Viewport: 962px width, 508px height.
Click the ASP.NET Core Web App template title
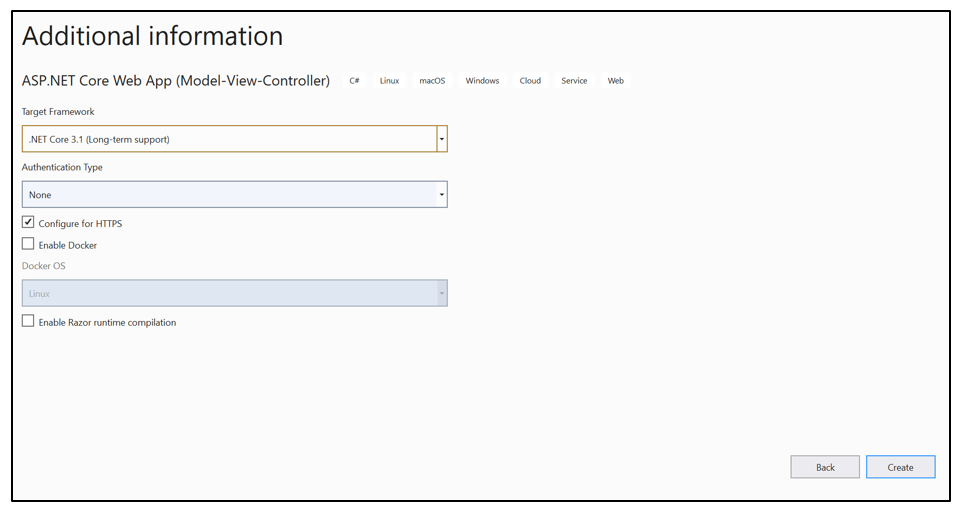(176, 81)
